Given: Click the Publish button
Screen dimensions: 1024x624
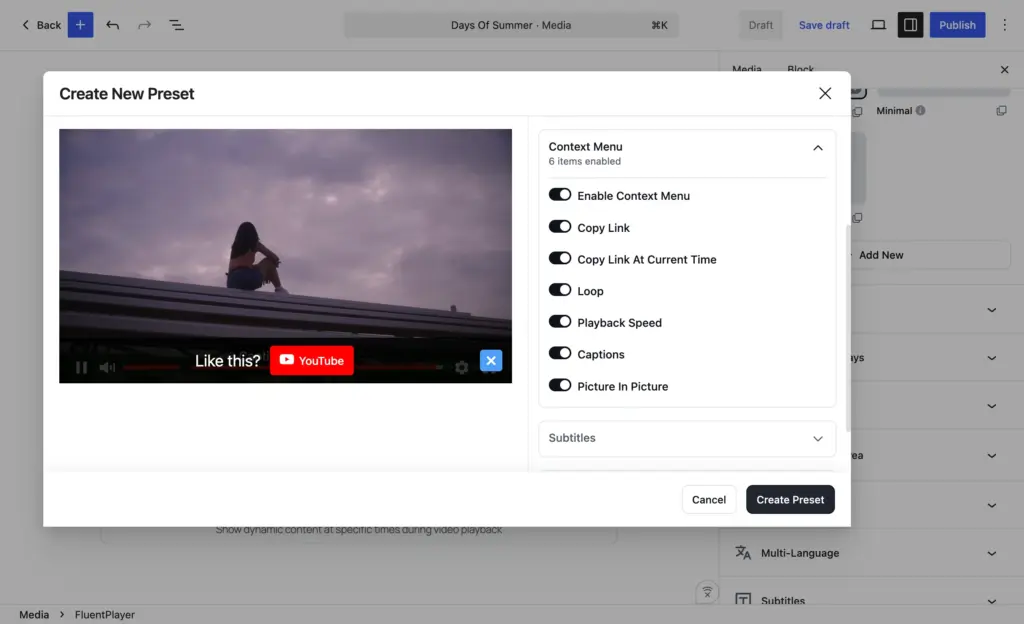Looking at the screenshot, I should 957,25.
